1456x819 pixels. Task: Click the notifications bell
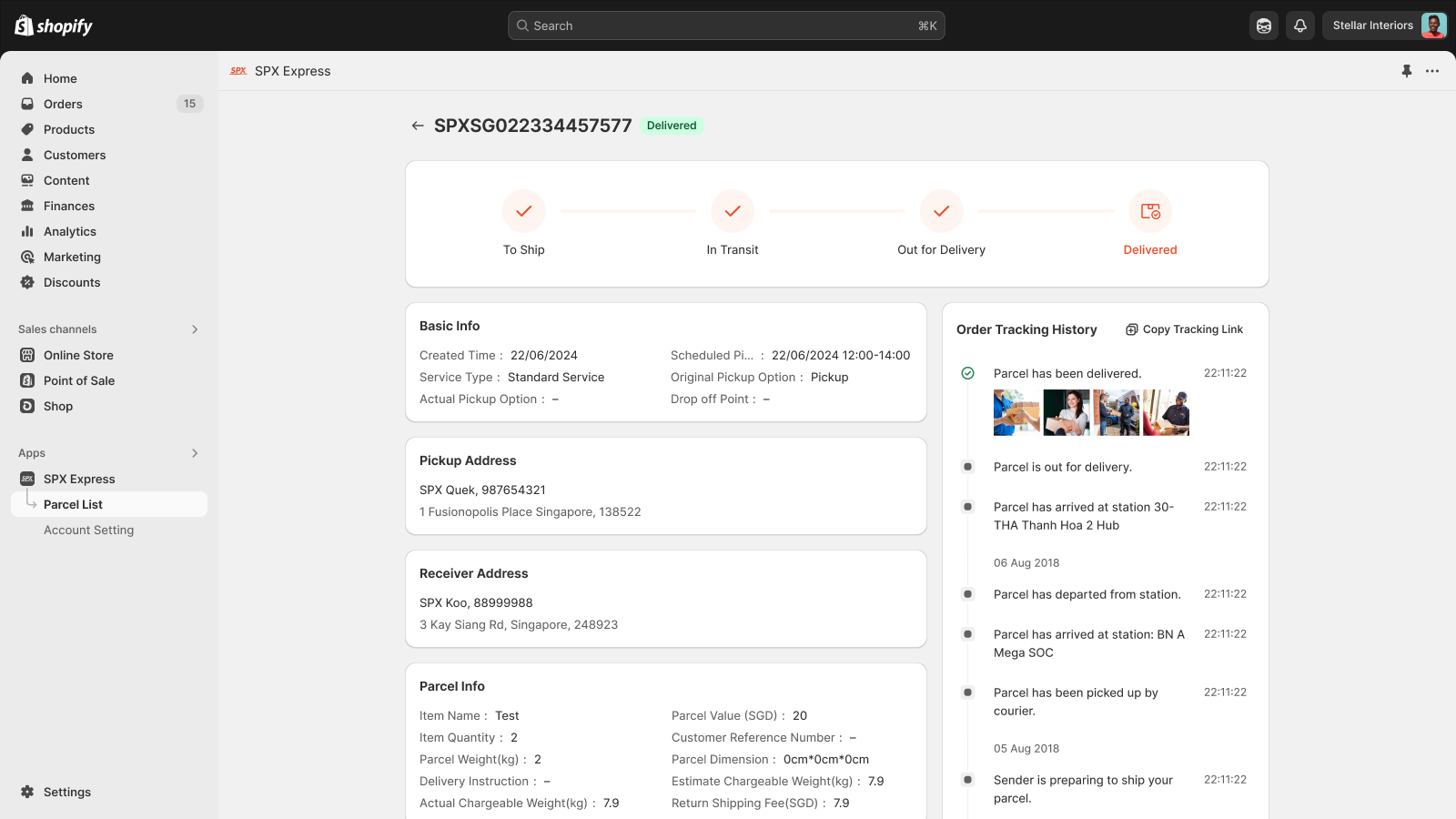click(x=1299, y=25)
